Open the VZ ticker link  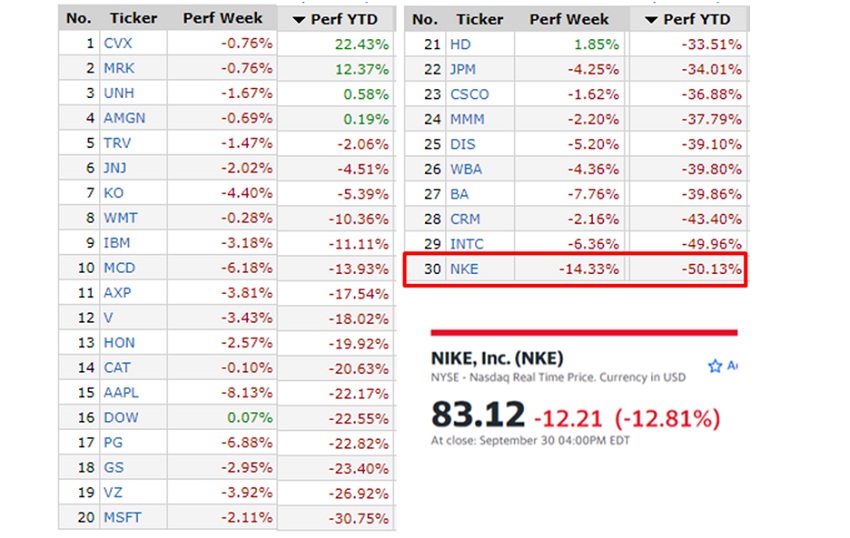tap(113, 492)
